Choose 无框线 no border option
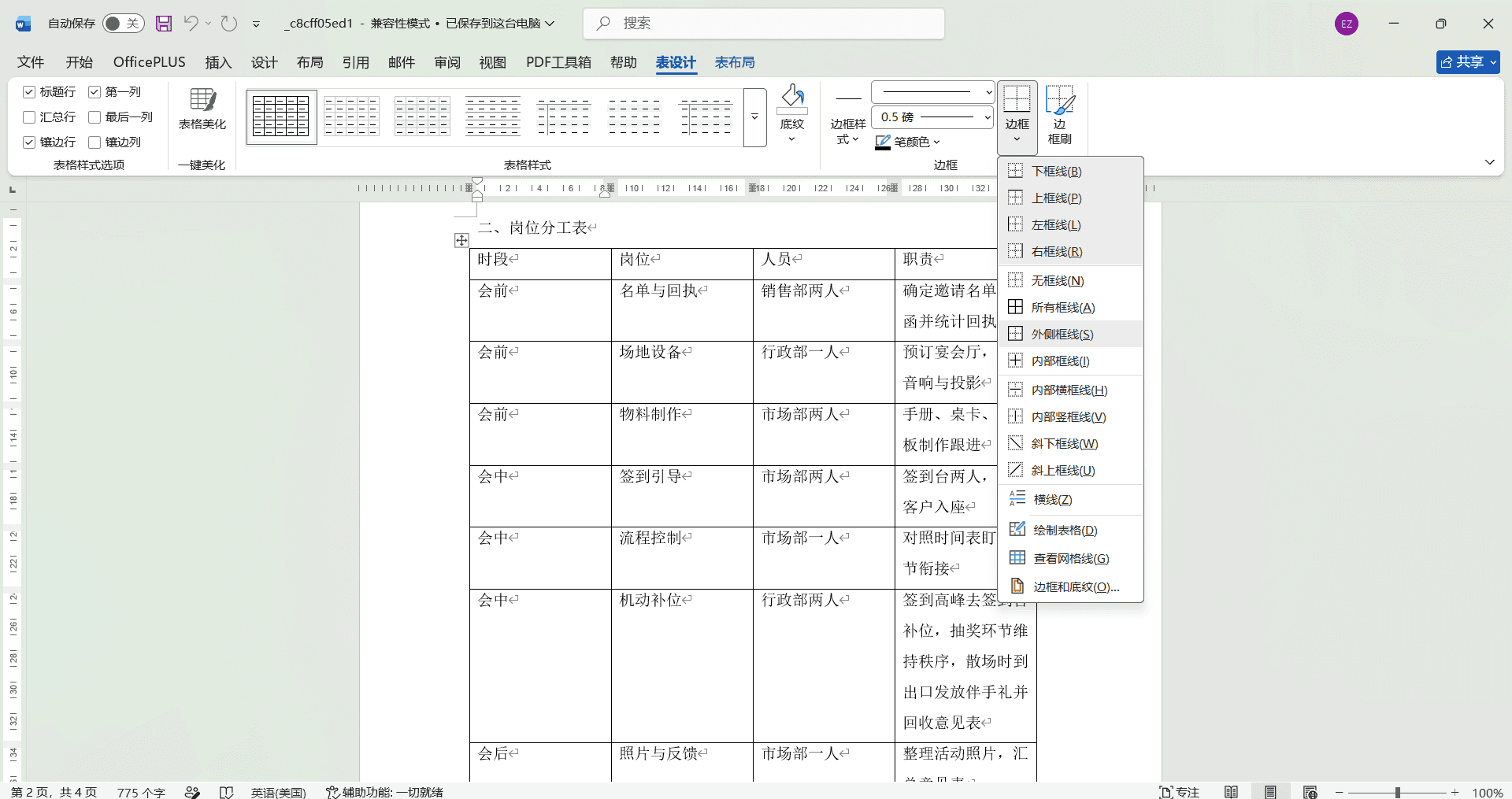Screen dimensions: 1512x799 click(x=1070, y=281)
